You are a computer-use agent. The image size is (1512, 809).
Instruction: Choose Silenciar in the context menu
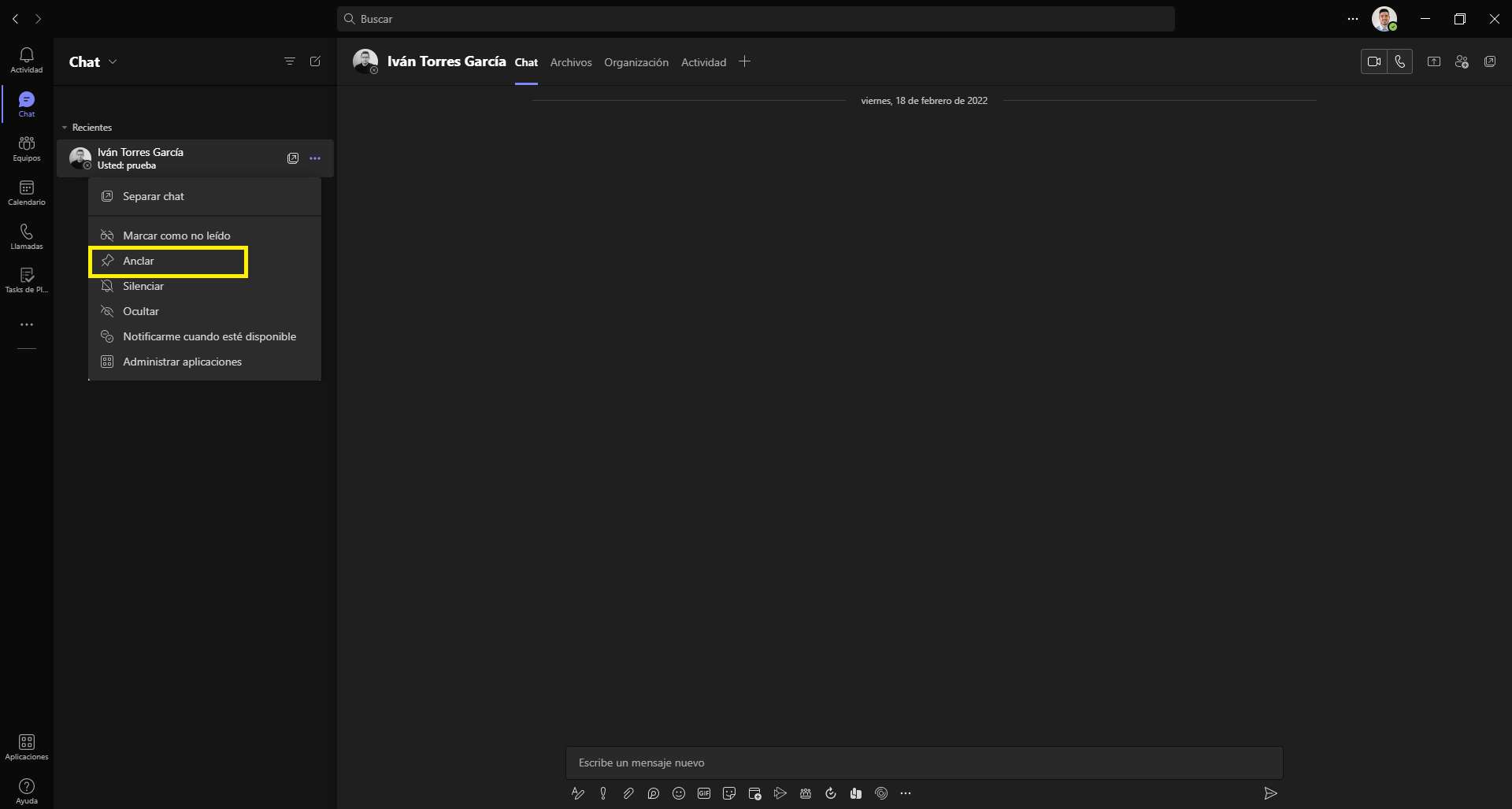205,286
